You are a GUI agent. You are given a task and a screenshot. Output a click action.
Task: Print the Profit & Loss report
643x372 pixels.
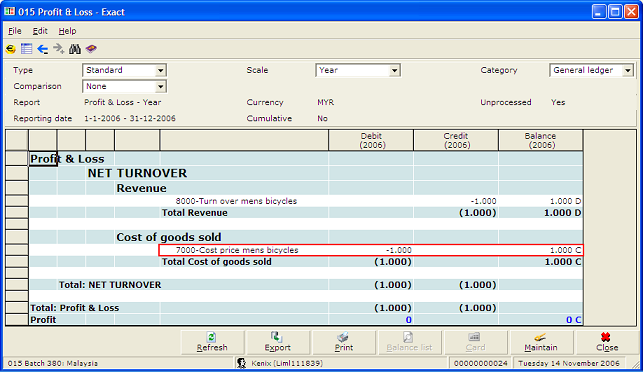point(344,342)
